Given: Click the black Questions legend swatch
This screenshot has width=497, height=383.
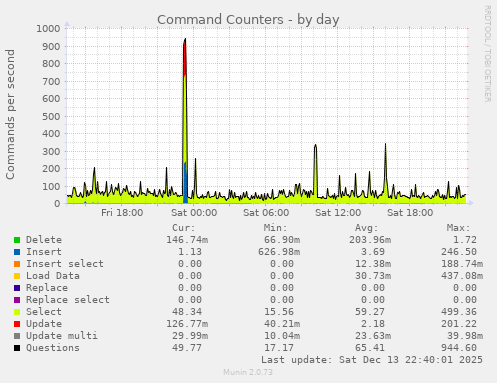Looking at the screenshot, I should click(x=17, y=348).
